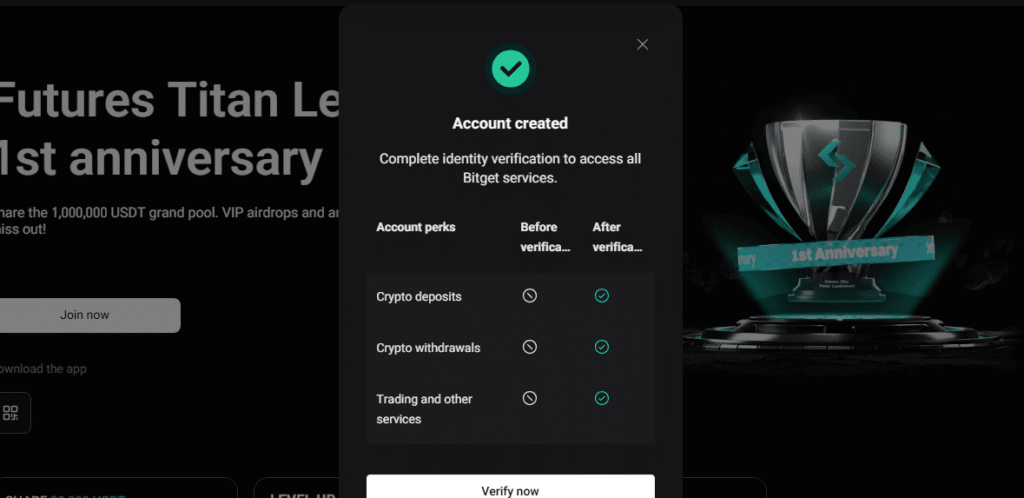This screenshot has height=498, width=1024.
Task: Click the Trading and other services label
Action: (x=424, y=409)
